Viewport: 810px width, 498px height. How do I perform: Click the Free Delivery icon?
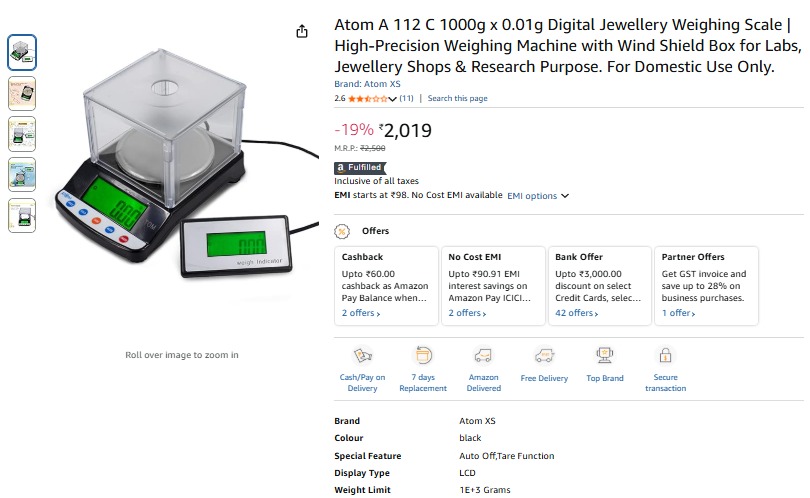pos(544,356)
